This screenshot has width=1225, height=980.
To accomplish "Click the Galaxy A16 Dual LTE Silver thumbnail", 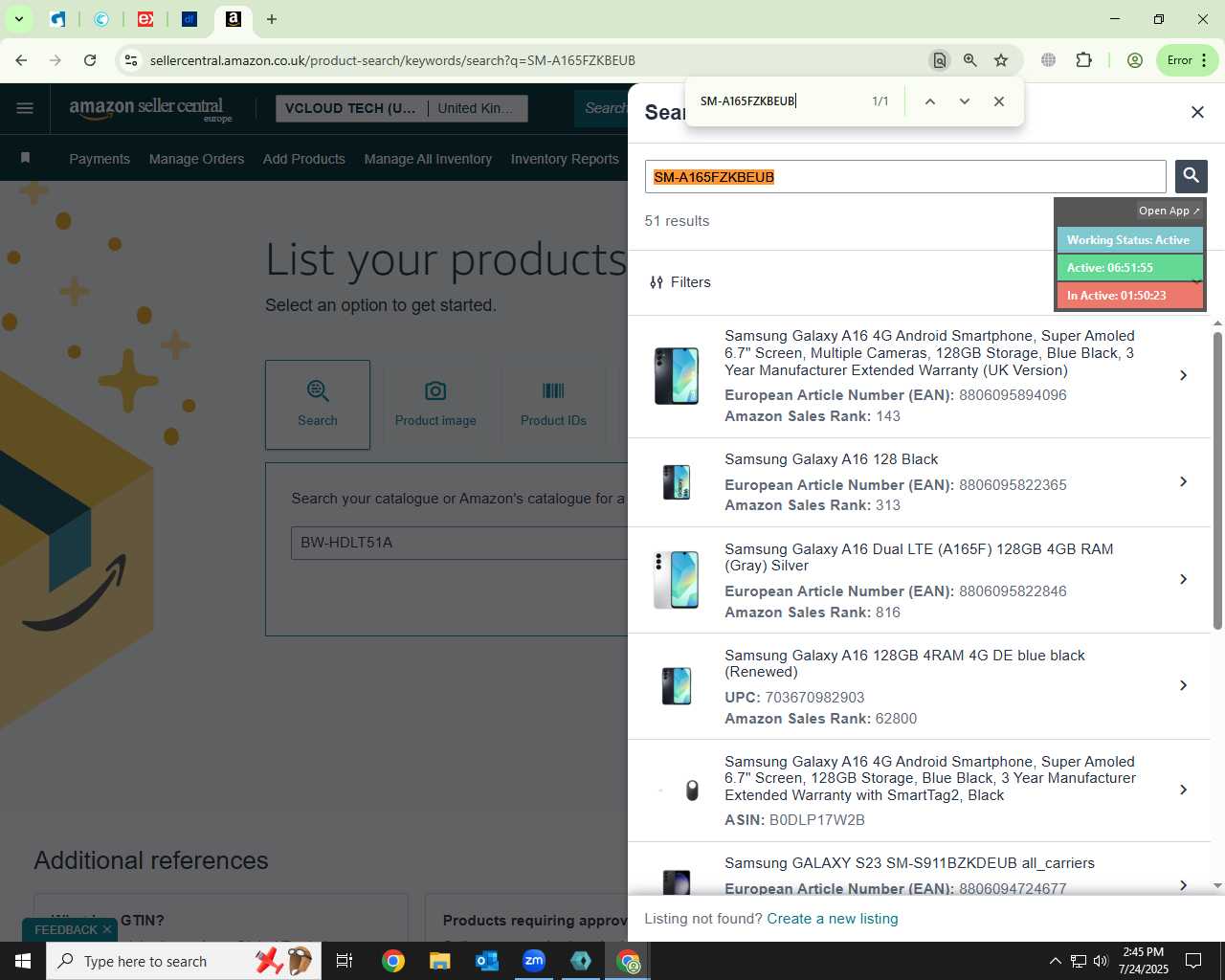I will tap(676, 580).
